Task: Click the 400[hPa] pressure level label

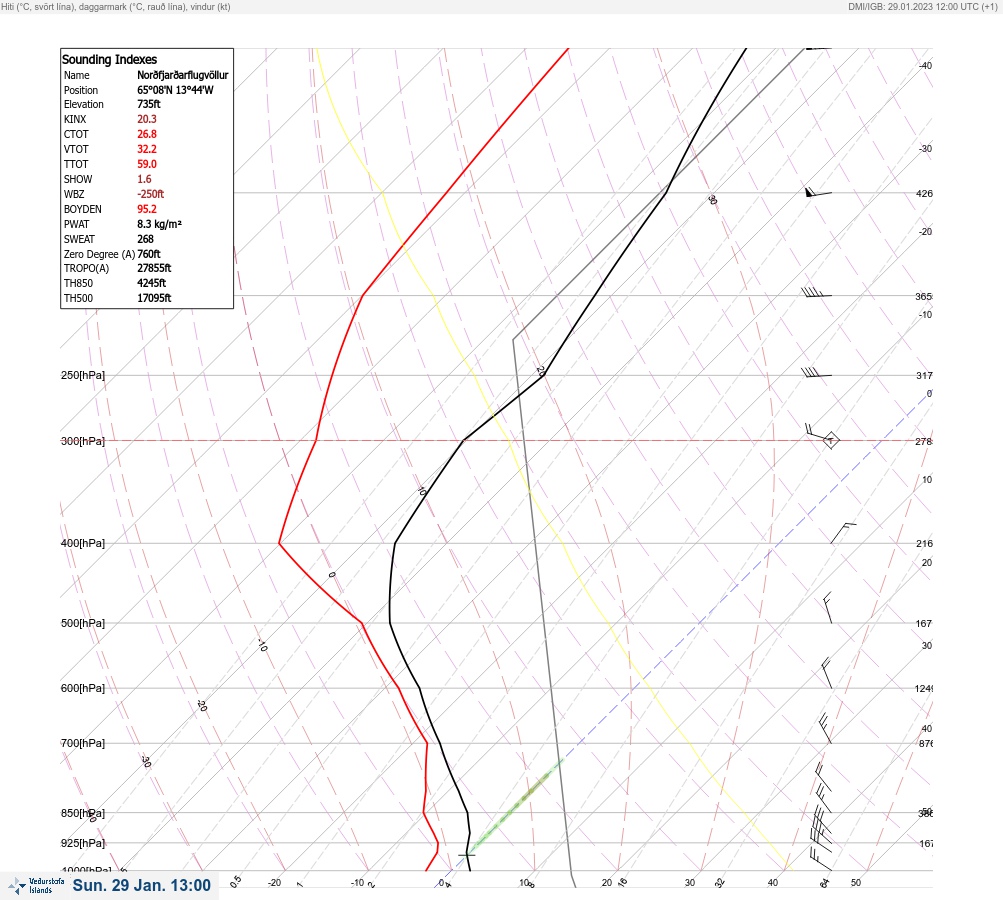Action: tap(83, 543)
